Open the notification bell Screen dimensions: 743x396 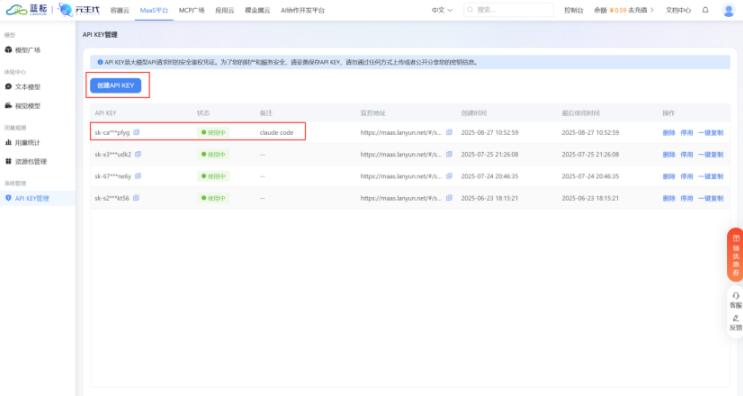click(x=705, y=9)
